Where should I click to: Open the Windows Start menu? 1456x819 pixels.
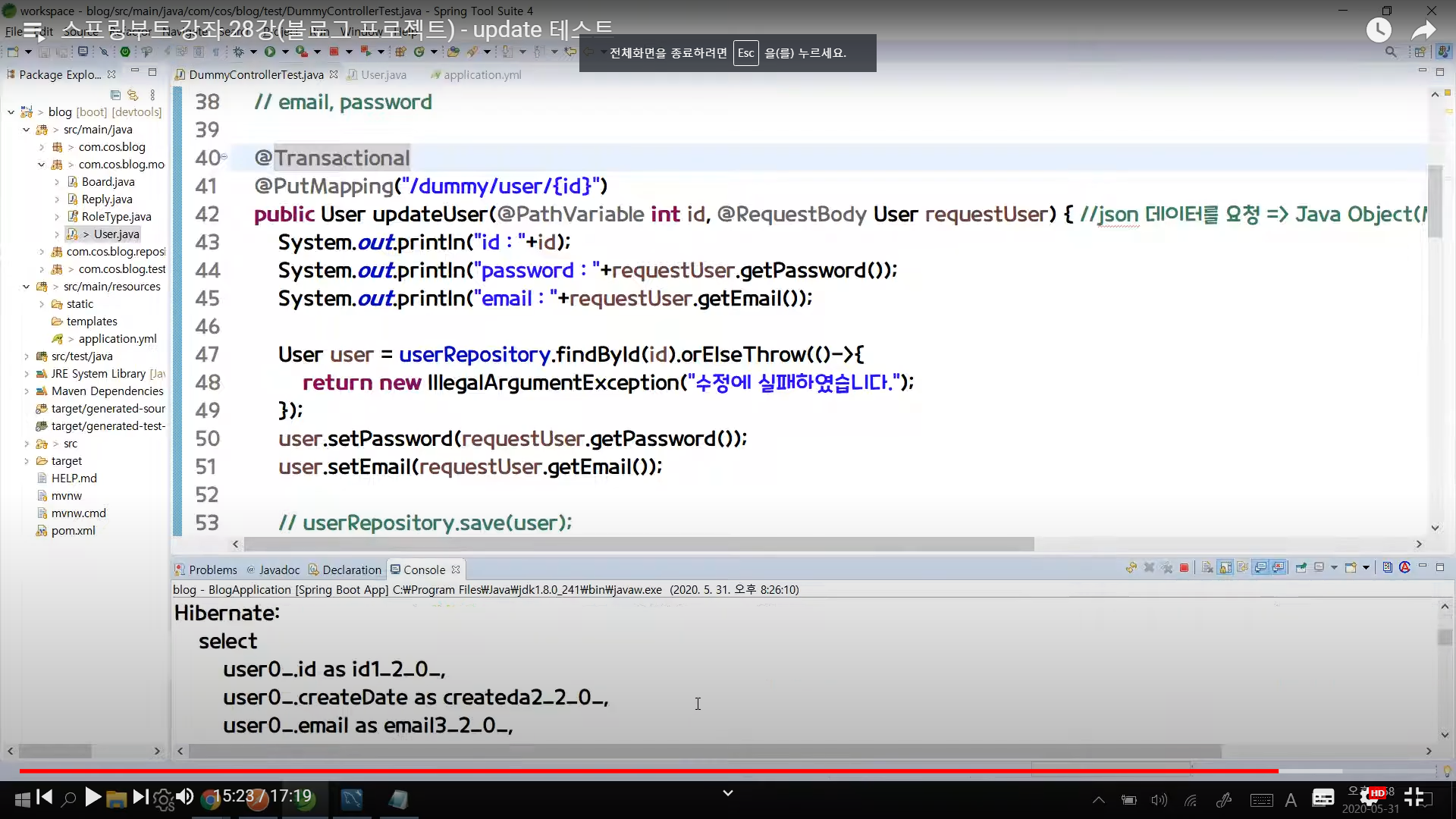click(x=22, y=799)
